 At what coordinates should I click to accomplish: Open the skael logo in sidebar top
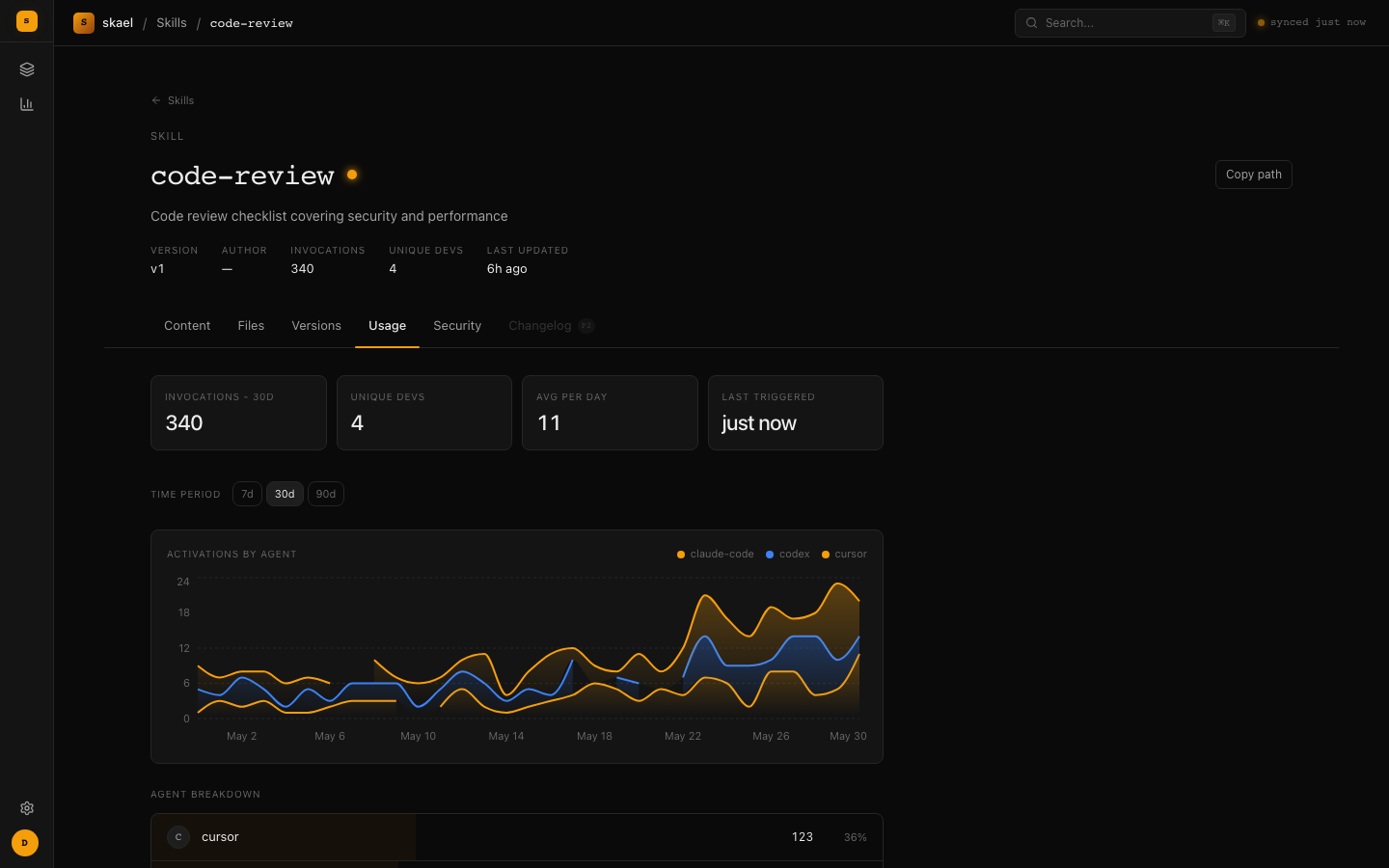click(27, 21)
